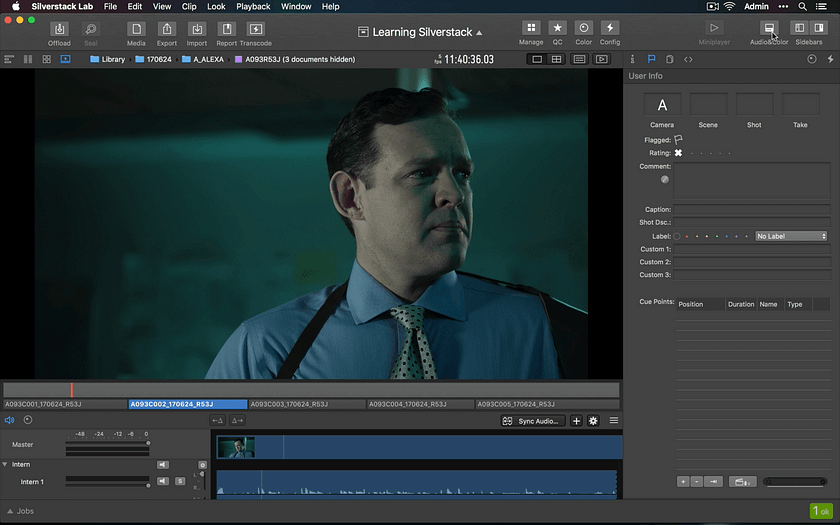Open the File menu

(110, 6)
